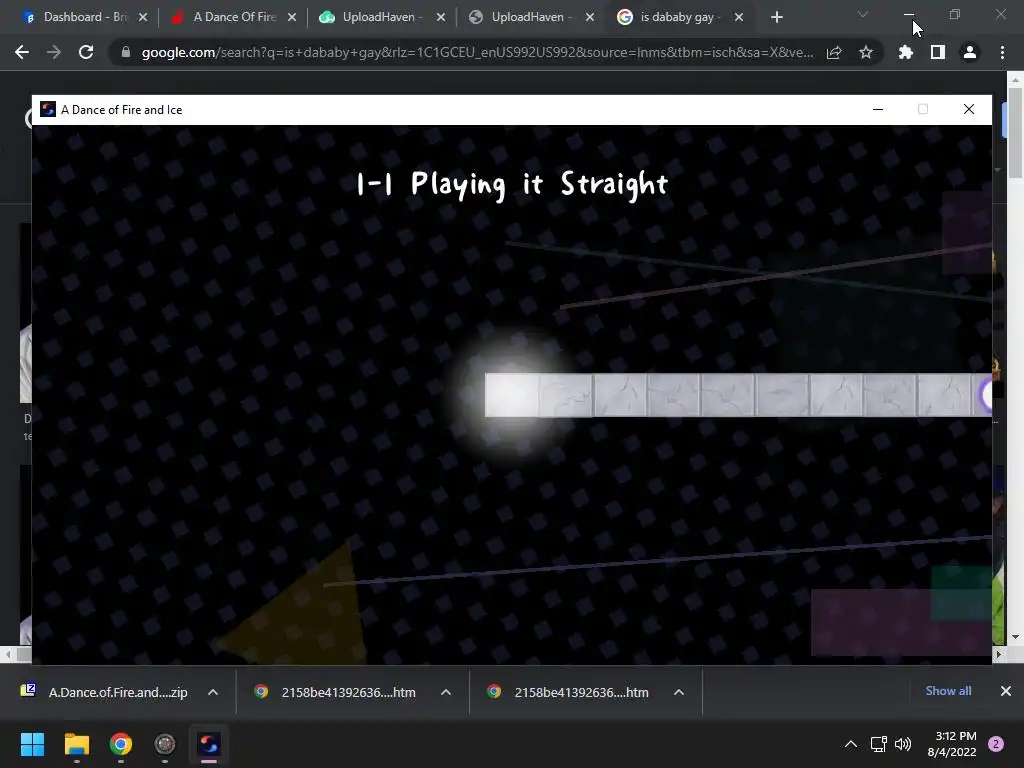This screenshot has width=1024, height=768.
Task: Close the second UploadHaven tab
Action: [590, 18]
